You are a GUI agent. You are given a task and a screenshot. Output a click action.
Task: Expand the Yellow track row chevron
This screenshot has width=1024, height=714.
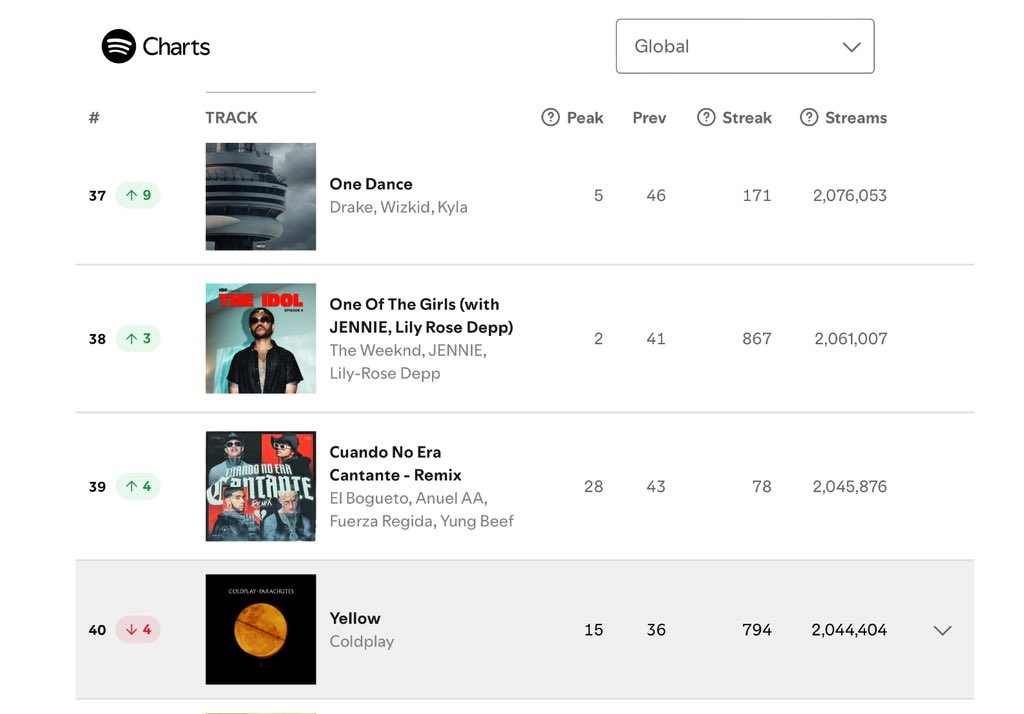[x=942, y=630]
